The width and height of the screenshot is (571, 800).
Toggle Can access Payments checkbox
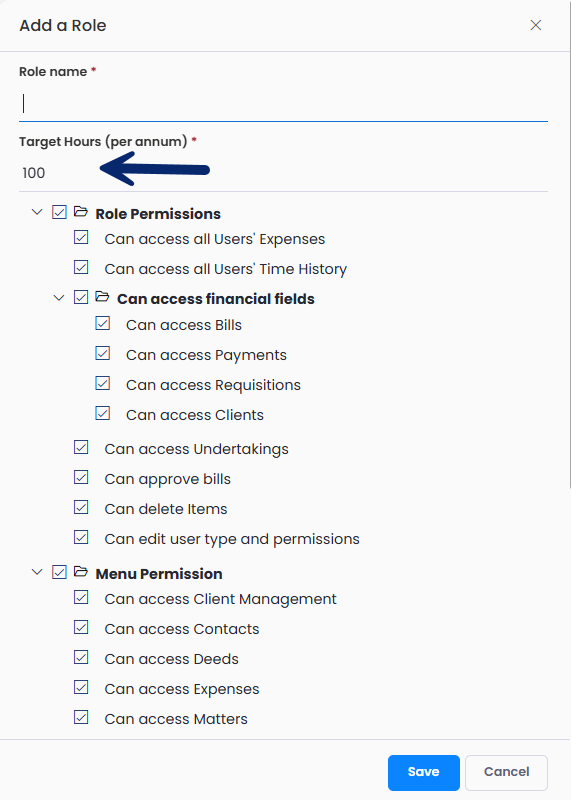[x=103, y=353]
